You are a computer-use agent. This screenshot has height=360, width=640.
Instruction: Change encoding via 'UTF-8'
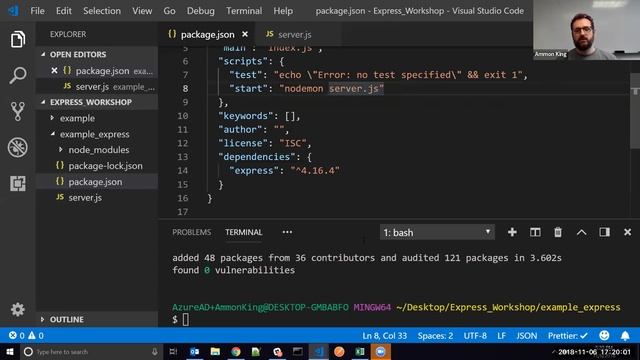[475, 336]
